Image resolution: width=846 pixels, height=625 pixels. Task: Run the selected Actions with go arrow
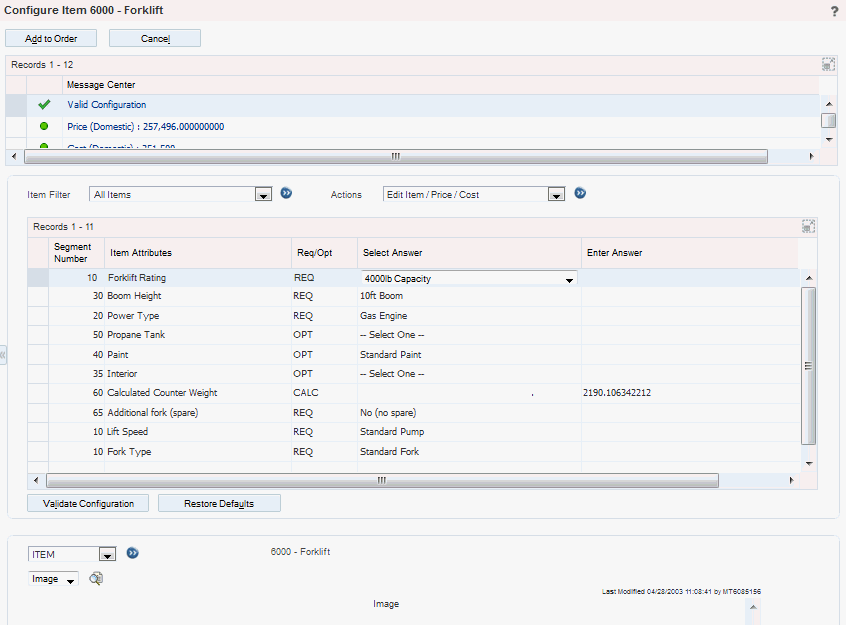580,194
